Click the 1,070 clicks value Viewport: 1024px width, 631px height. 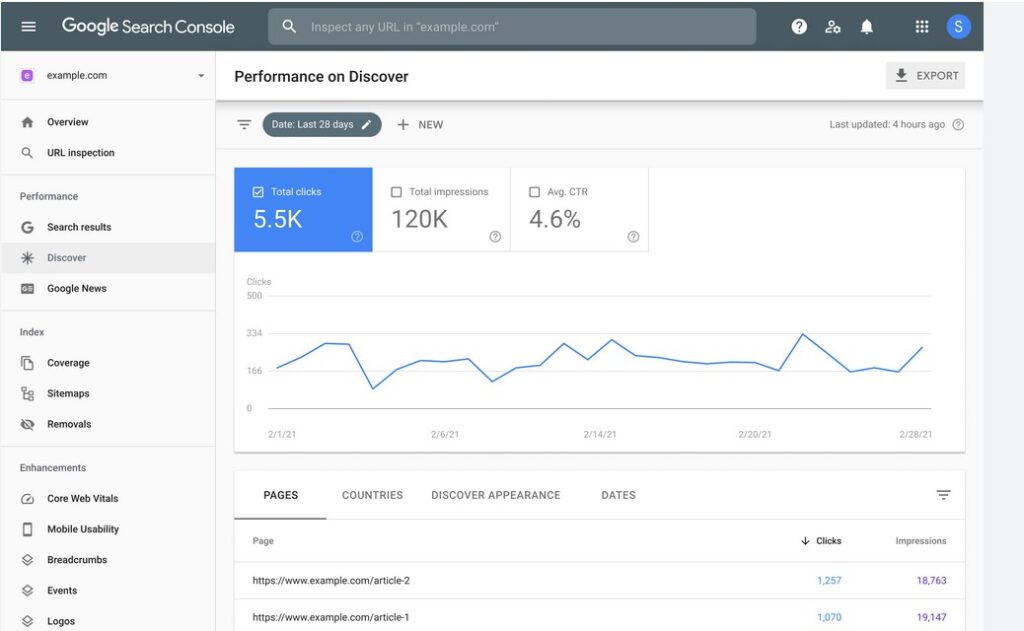coord(829,617)
